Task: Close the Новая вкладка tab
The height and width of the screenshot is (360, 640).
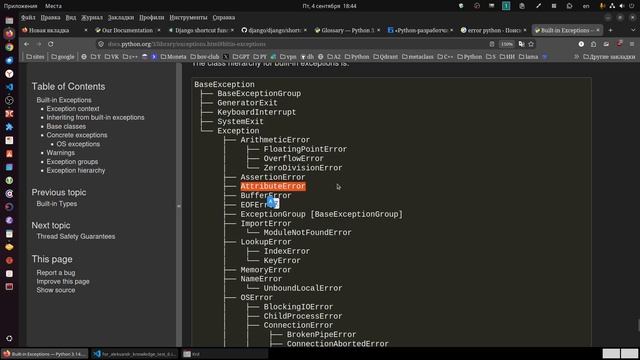Action: (x=86, y=30)
